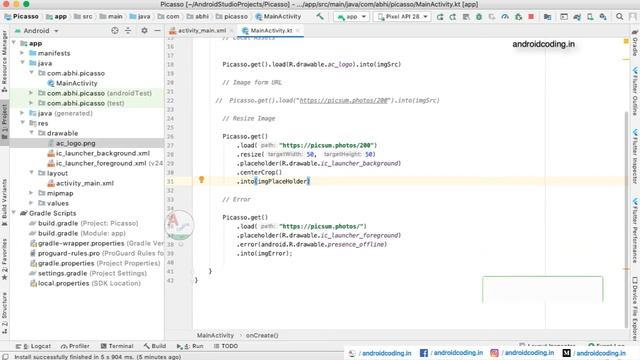Click the onCreate() breadcrumb below the editor
640x360 pixels.
coord(262,335)
